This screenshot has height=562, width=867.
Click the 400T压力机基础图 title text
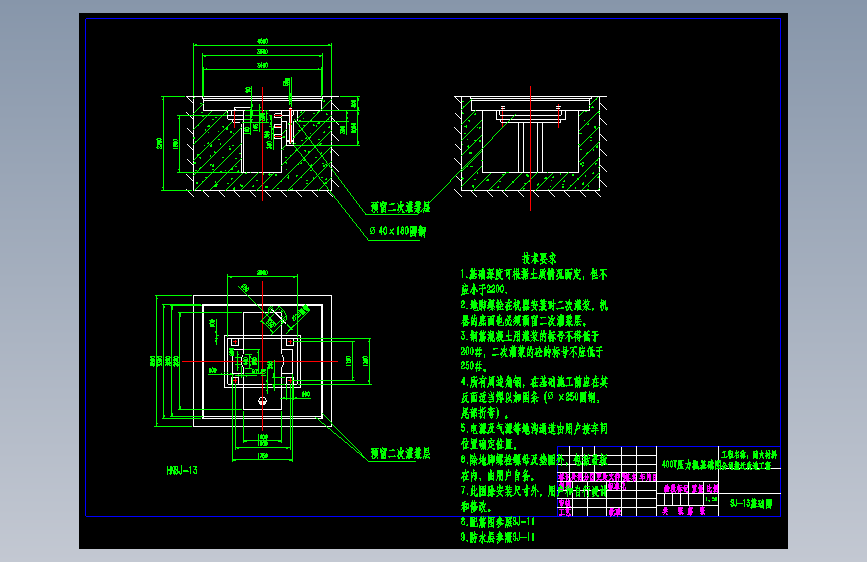click(x=692, y=464)
